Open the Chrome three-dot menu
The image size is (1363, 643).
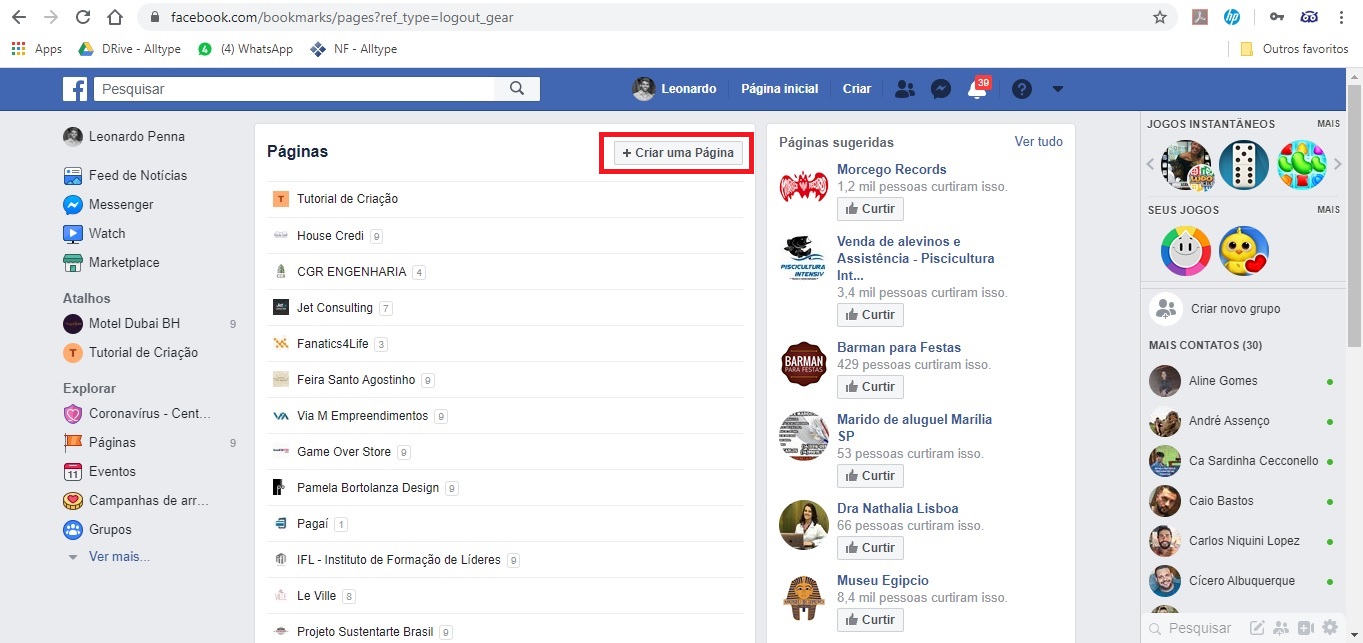click(1341, 17)
